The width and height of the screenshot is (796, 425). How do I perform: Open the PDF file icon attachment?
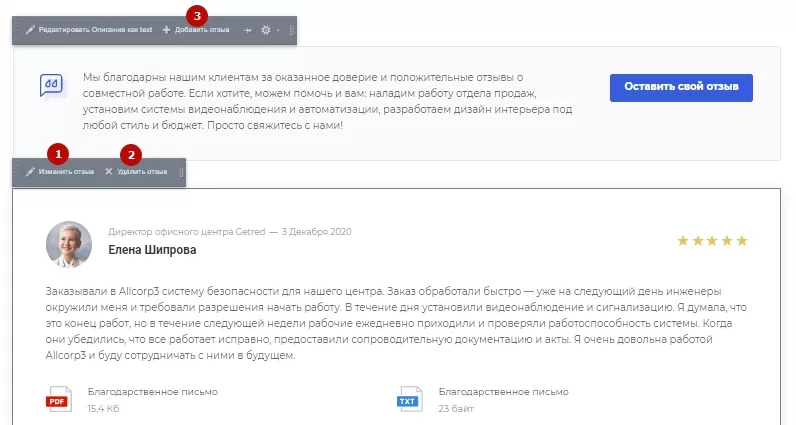(59, 399)
